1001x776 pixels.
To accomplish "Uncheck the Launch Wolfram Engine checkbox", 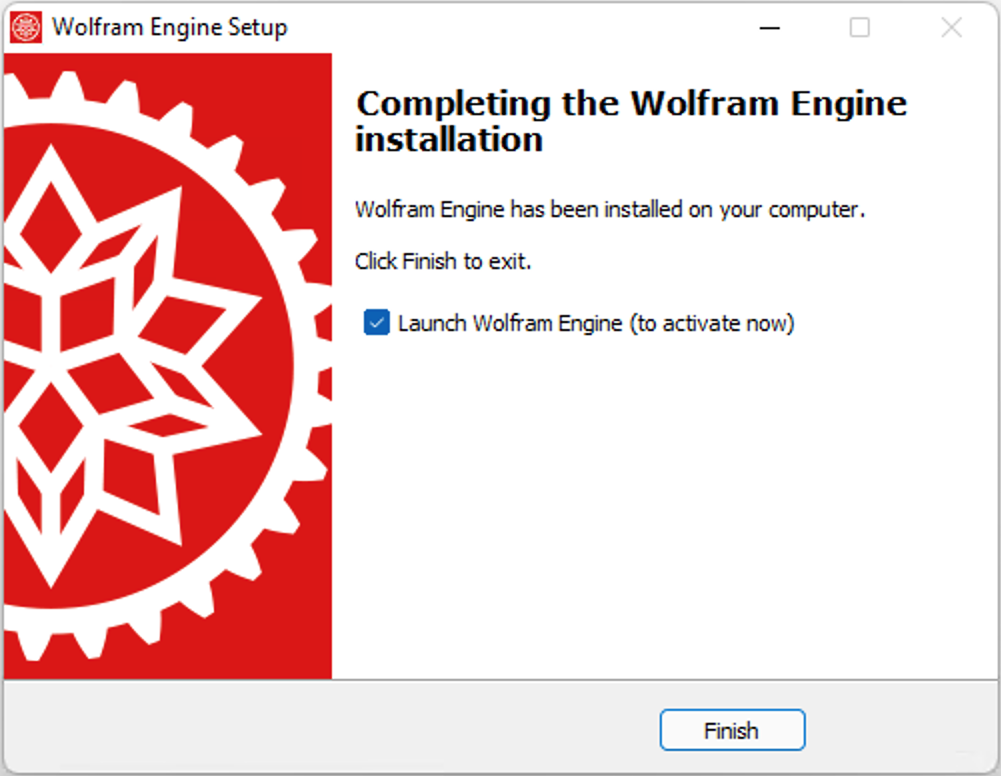I will 377,323.
